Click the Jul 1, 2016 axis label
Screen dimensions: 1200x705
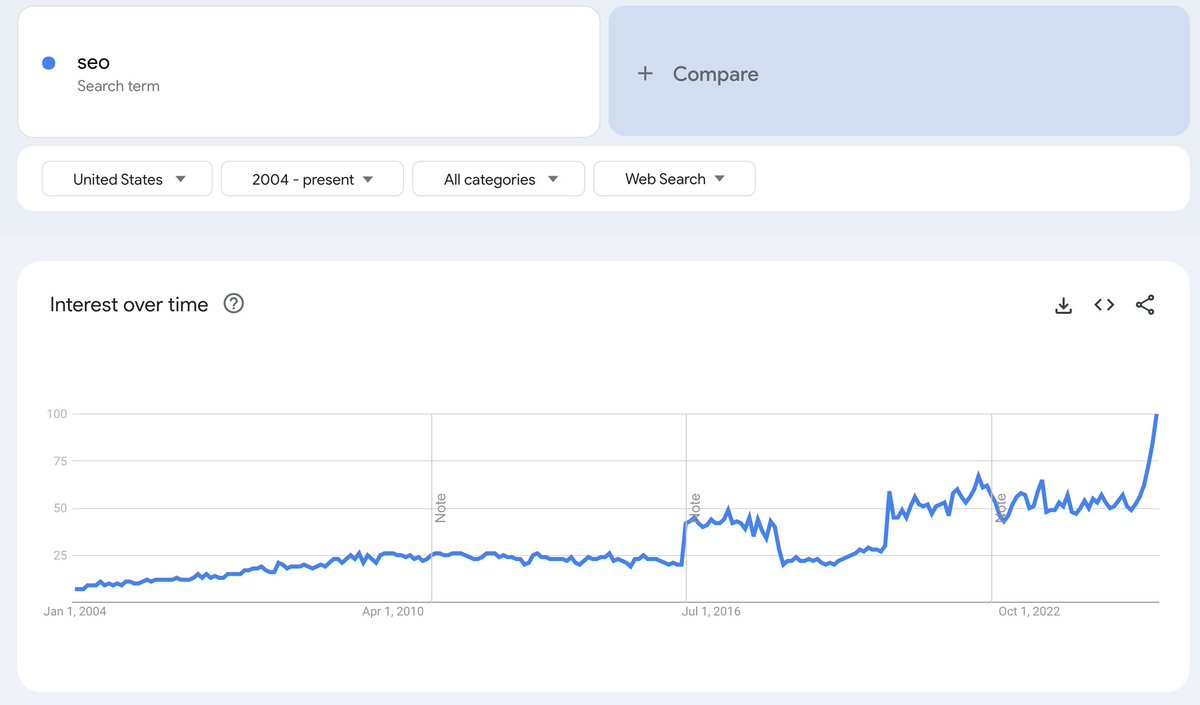point(711,611)
